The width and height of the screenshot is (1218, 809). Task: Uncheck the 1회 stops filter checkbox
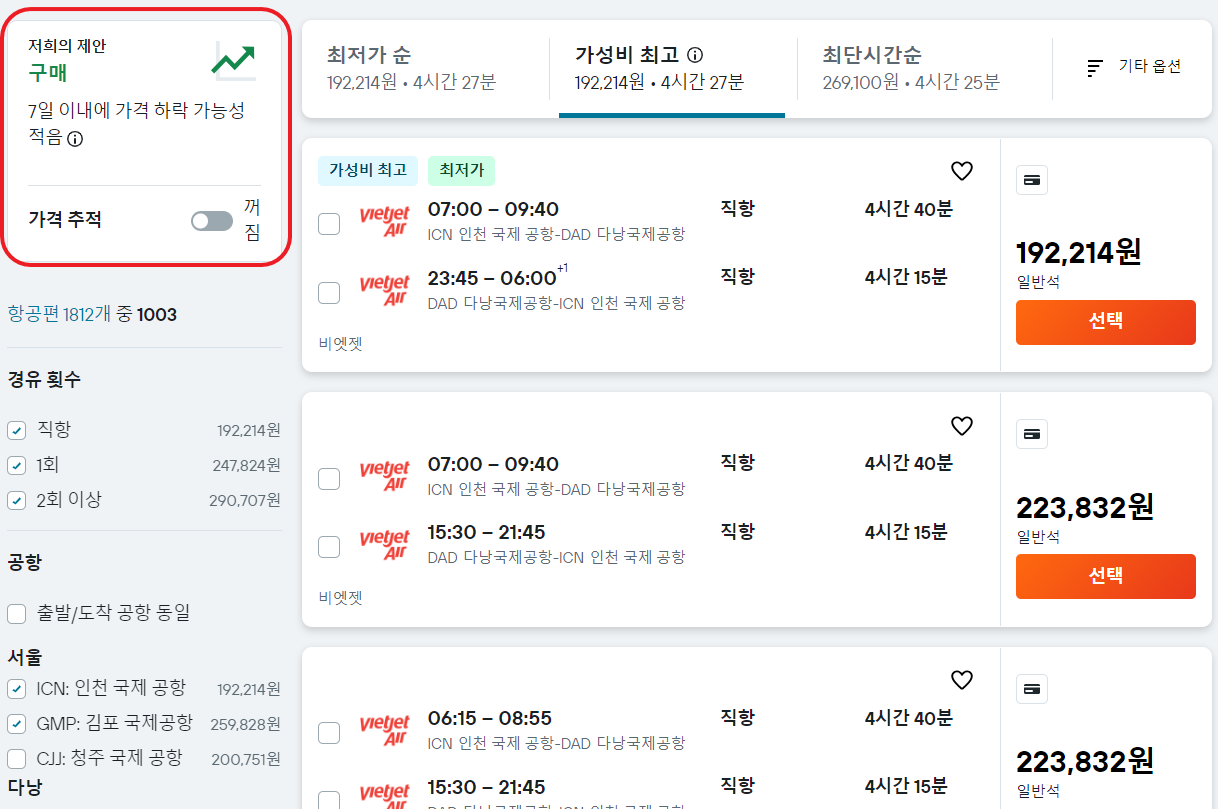[15, 465]
